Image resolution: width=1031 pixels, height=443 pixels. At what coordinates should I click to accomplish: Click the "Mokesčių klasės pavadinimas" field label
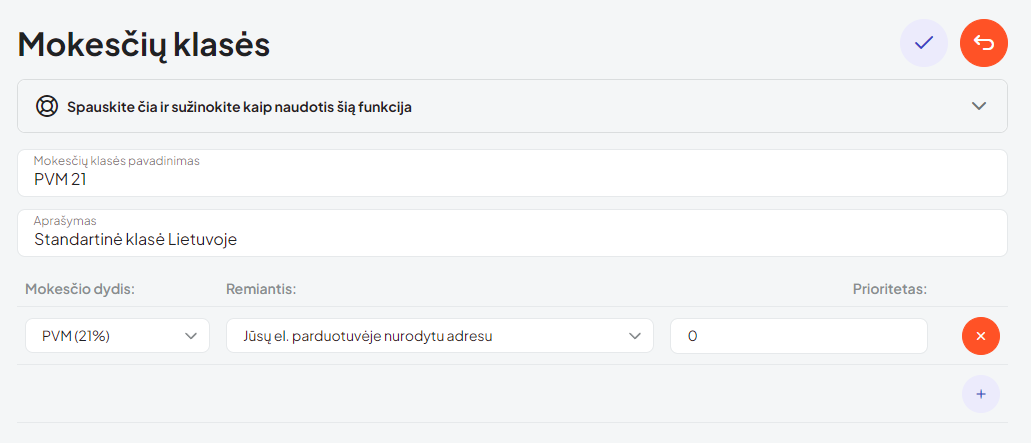tap(117, 160)
